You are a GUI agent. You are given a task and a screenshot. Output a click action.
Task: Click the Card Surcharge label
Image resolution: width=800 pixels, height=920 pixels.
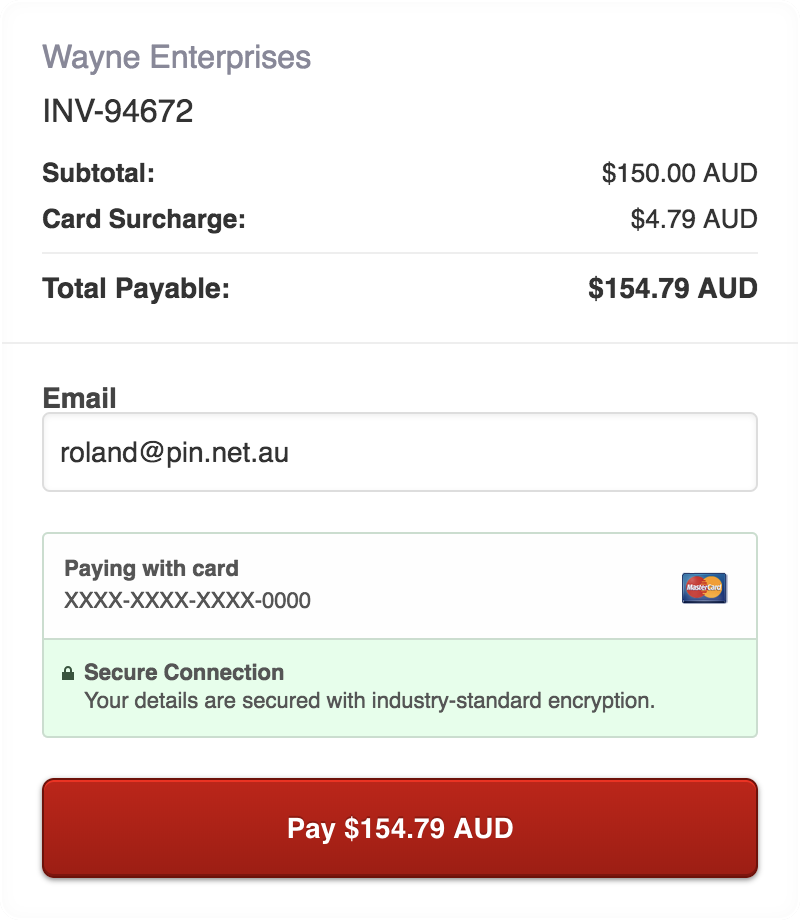[x=144, y=219]
